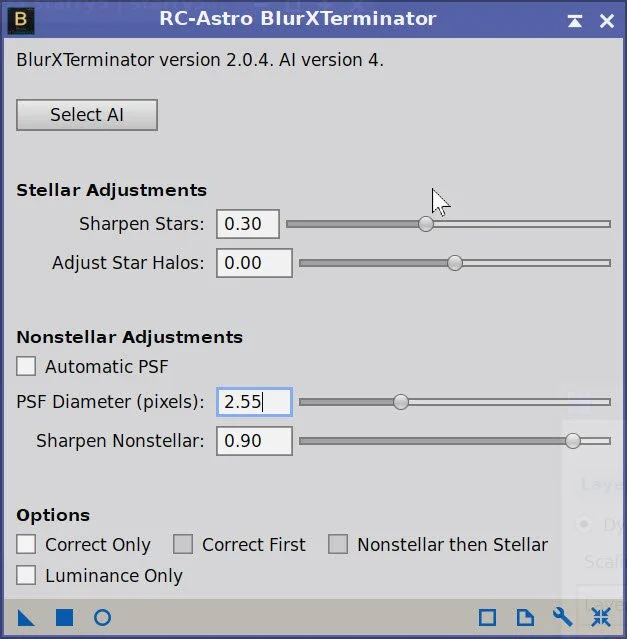Click the PSF Diameter value field
Viewport: 627px width, 639px height.
coord(254,402)
